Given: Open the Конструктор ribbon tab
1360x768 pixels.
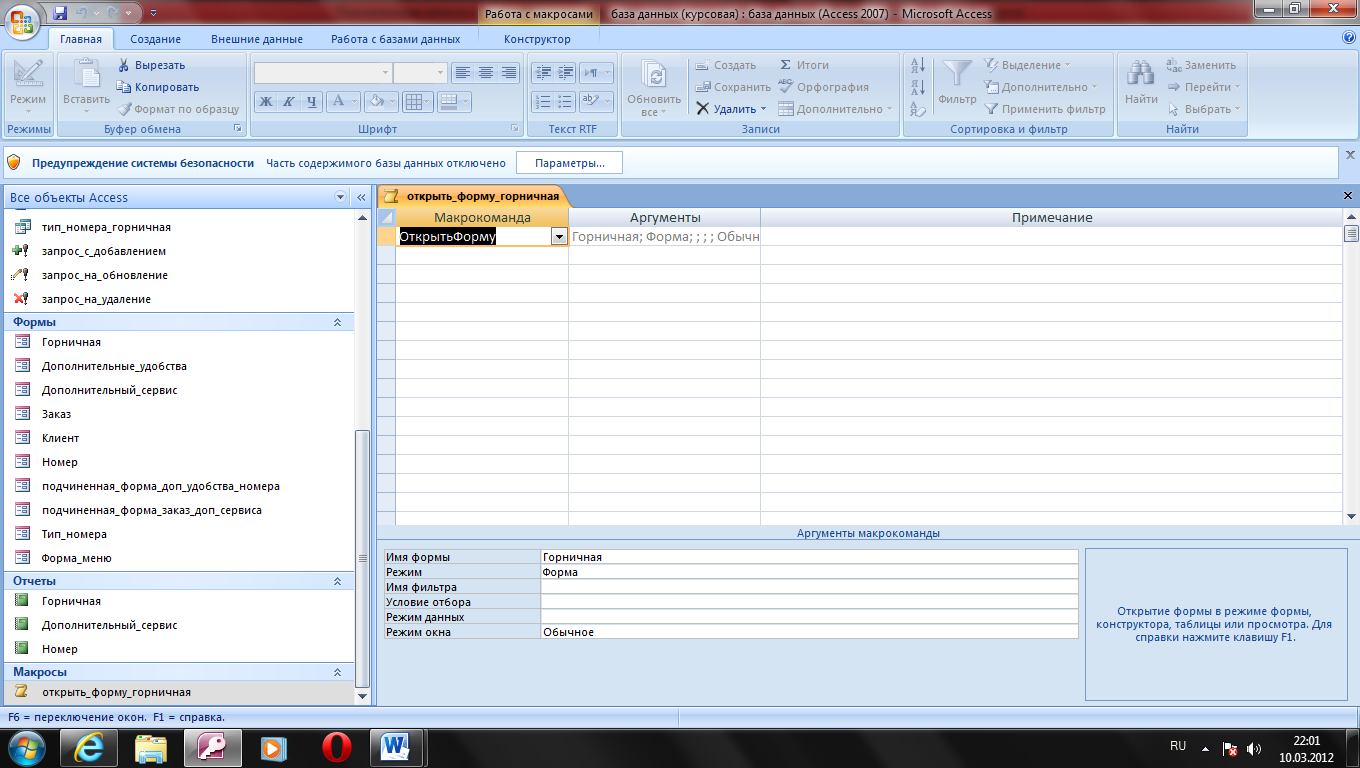Looking at the screenshot, I should click(537, 39).
